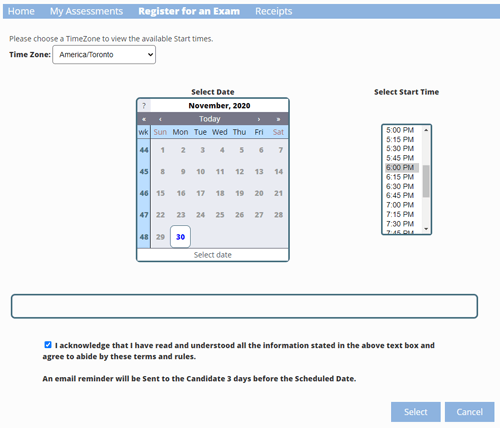Go to previous year in calendar
500x428 pixels.
[144, 119]
